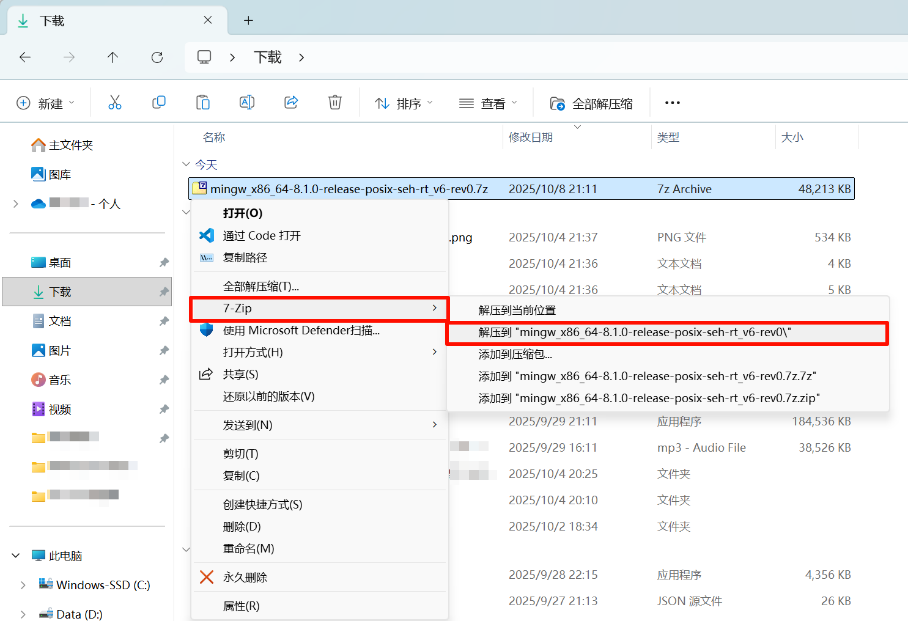
Task: Open 打开方式(H) submenu
Action: pyautogui.click(x=320, y=352)
